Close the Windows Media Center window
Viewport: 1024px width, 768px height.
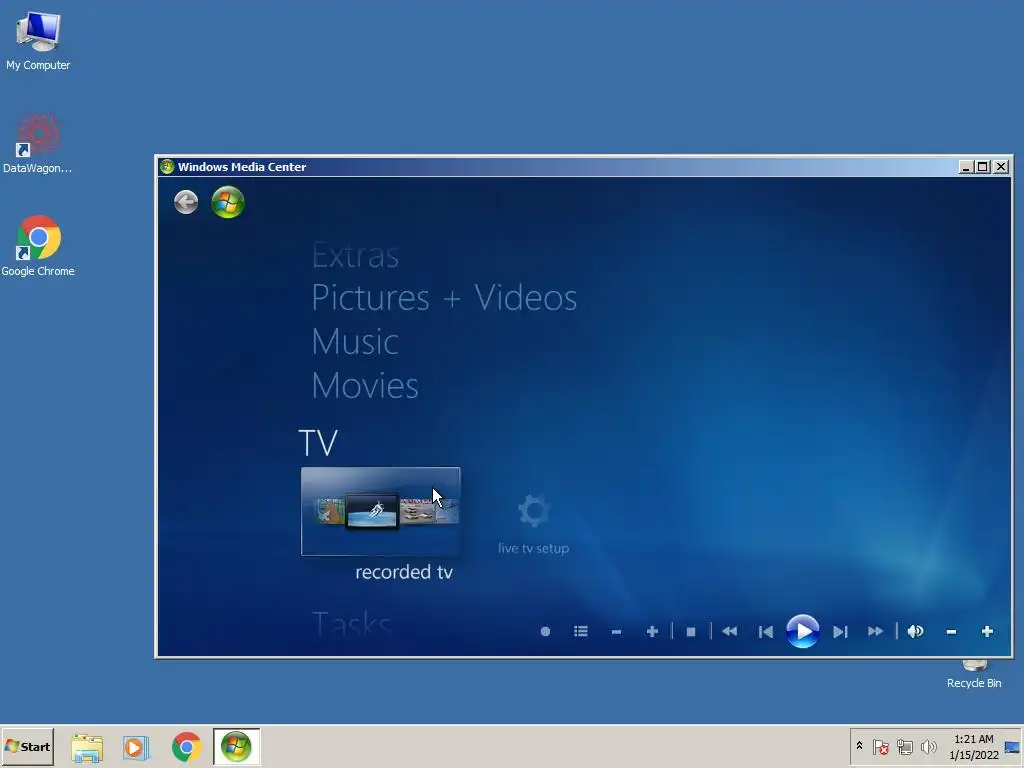pyautogui.click(x=1000, y=167)
